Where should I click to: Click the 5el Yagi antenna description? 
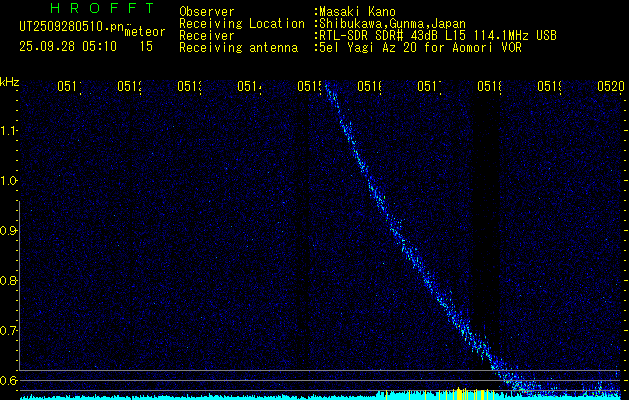[x=418, y=47]
